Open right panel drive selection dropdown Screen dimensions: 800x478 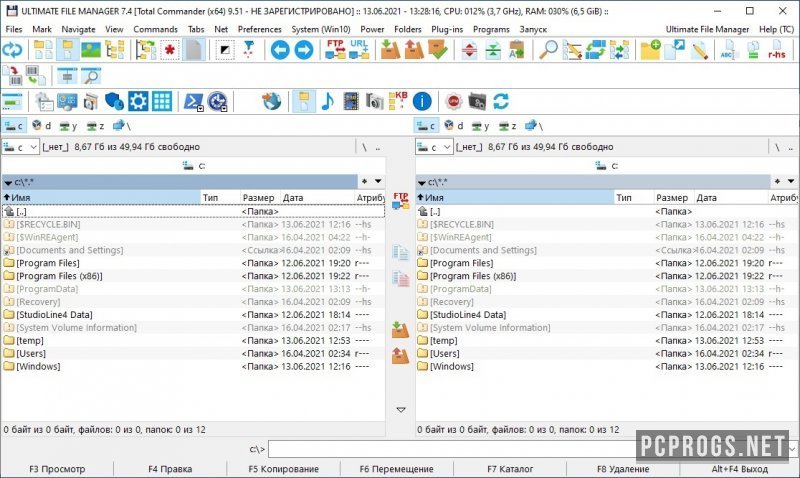pos(434,147)
